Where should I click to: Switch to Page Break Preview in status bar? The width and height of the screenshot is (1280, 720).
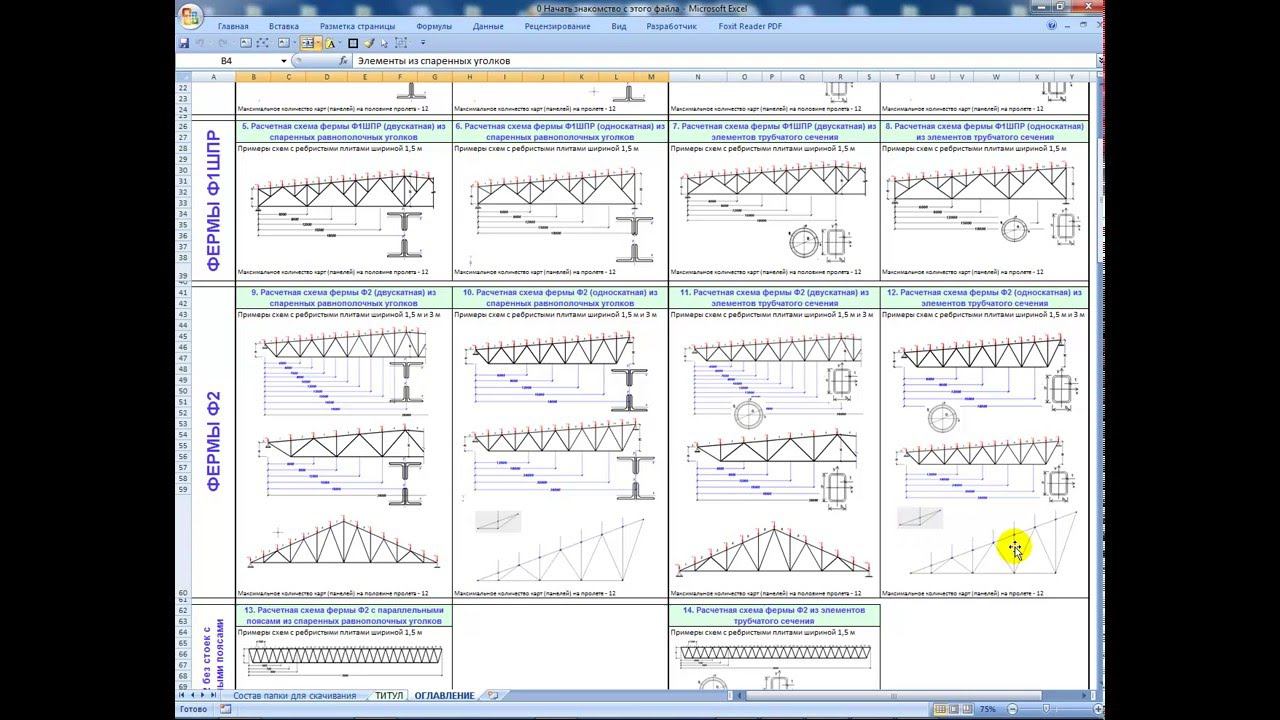[x=968, y=709]
